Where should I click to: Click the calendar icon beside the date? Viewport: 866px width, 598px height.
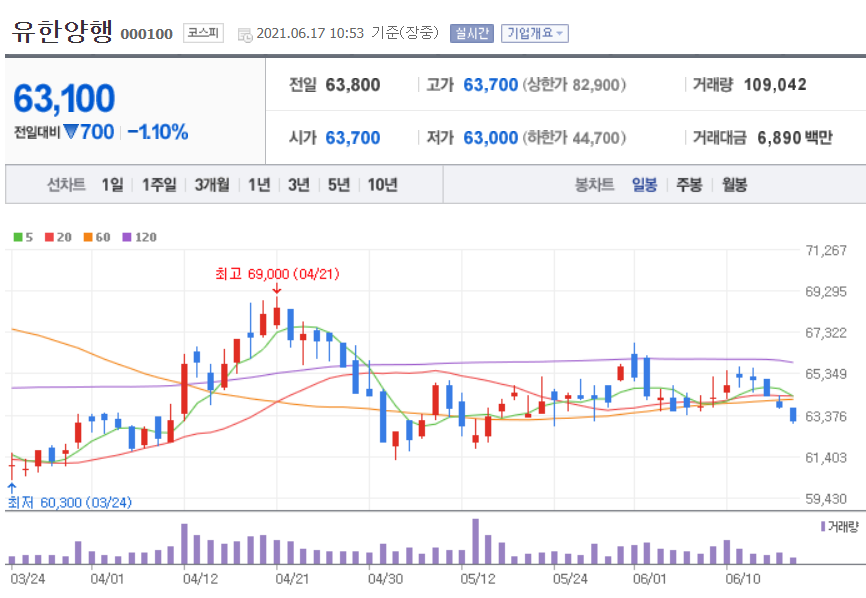[245, 35]
